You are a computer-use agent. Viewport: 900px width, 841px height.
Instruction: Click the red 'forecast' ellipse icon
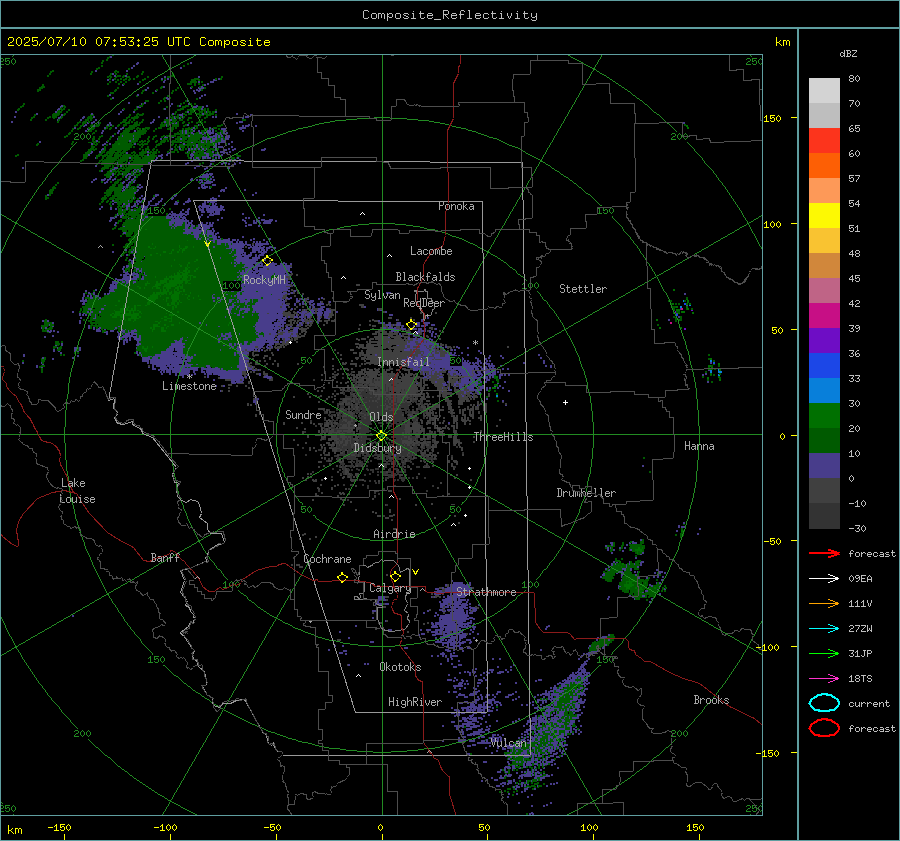[824, 728]
